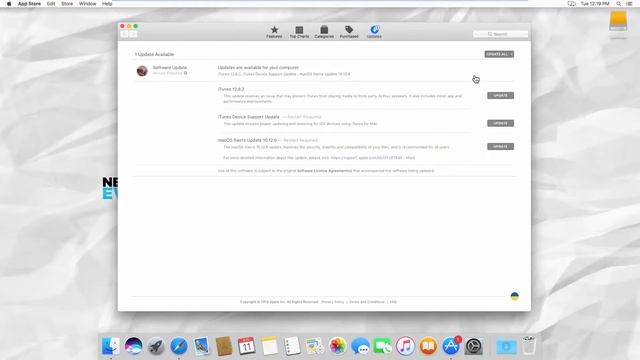640x360 pixels.
Task: Open the Store menu
Action: 67,4
